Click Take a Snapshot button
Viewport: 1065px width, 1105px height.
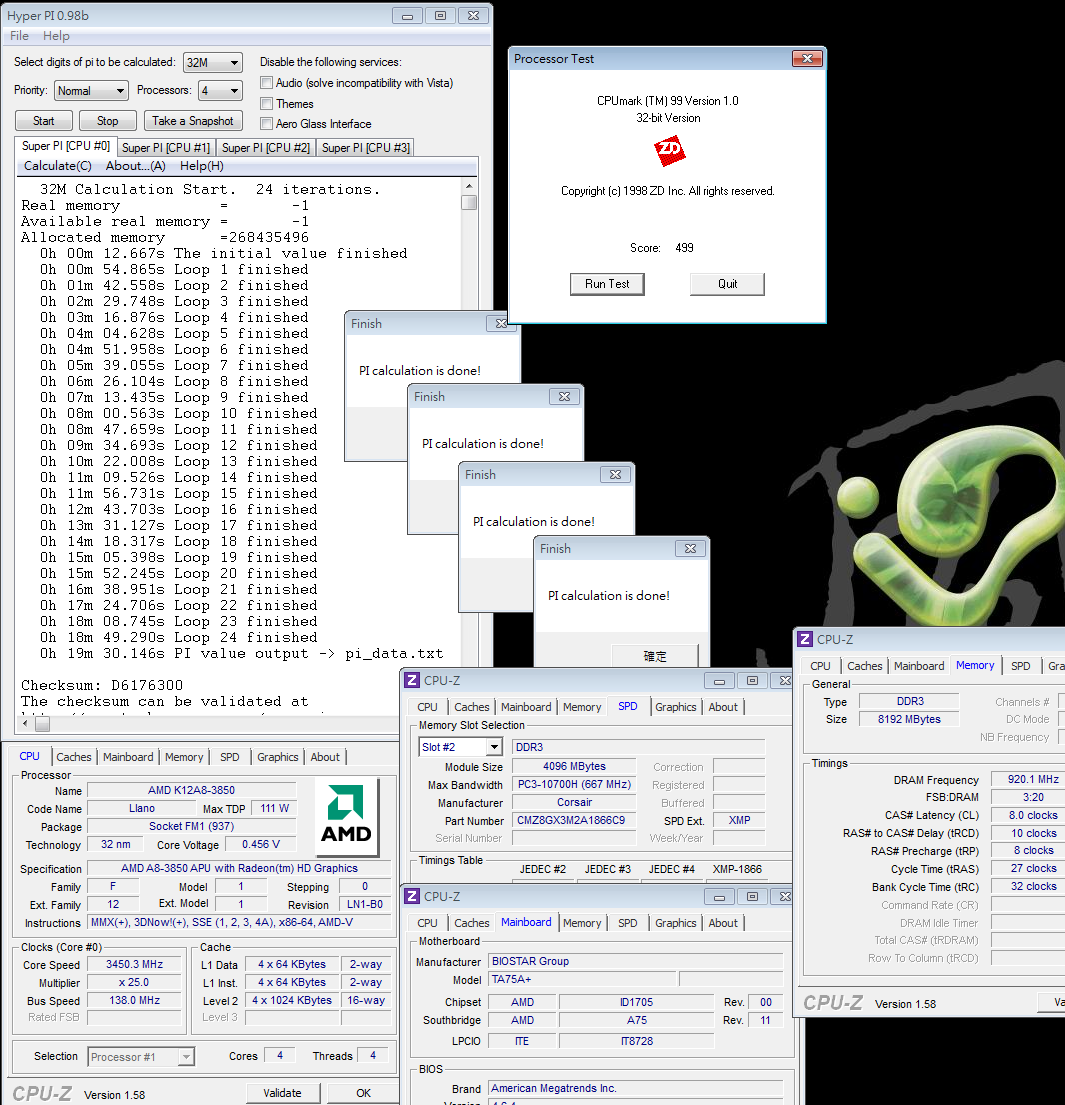(192, 121)
